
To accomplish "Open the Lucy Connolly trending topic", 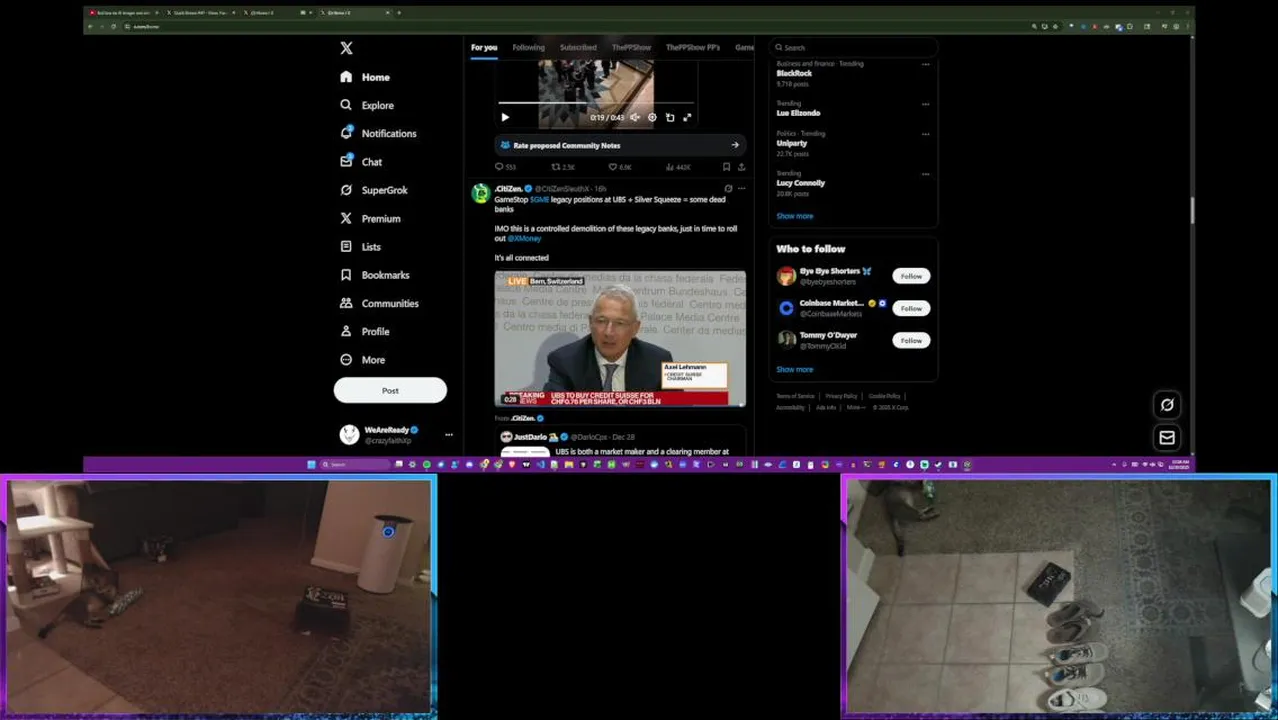I will (x=801, y=183).
